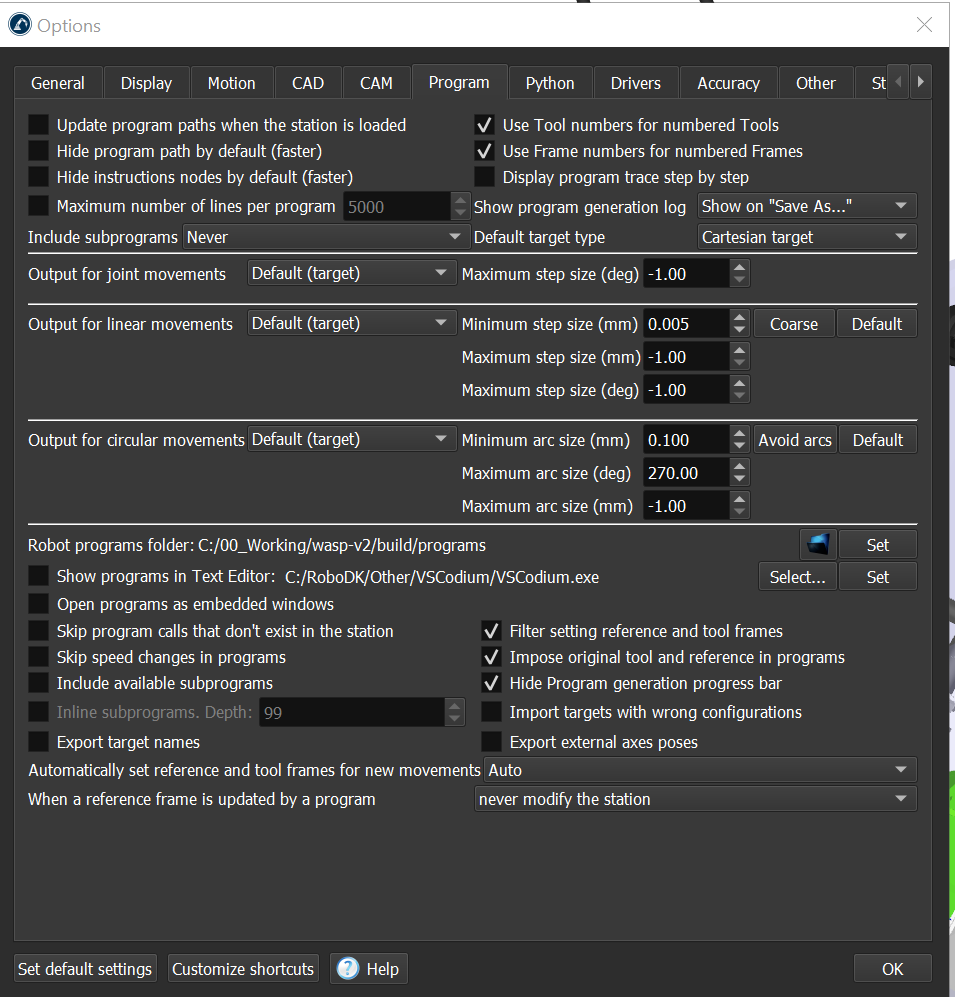The width and height of the screenshot is (955, 997).
Task: Click the Help question mark icon
Action: (x=348, y=968)
